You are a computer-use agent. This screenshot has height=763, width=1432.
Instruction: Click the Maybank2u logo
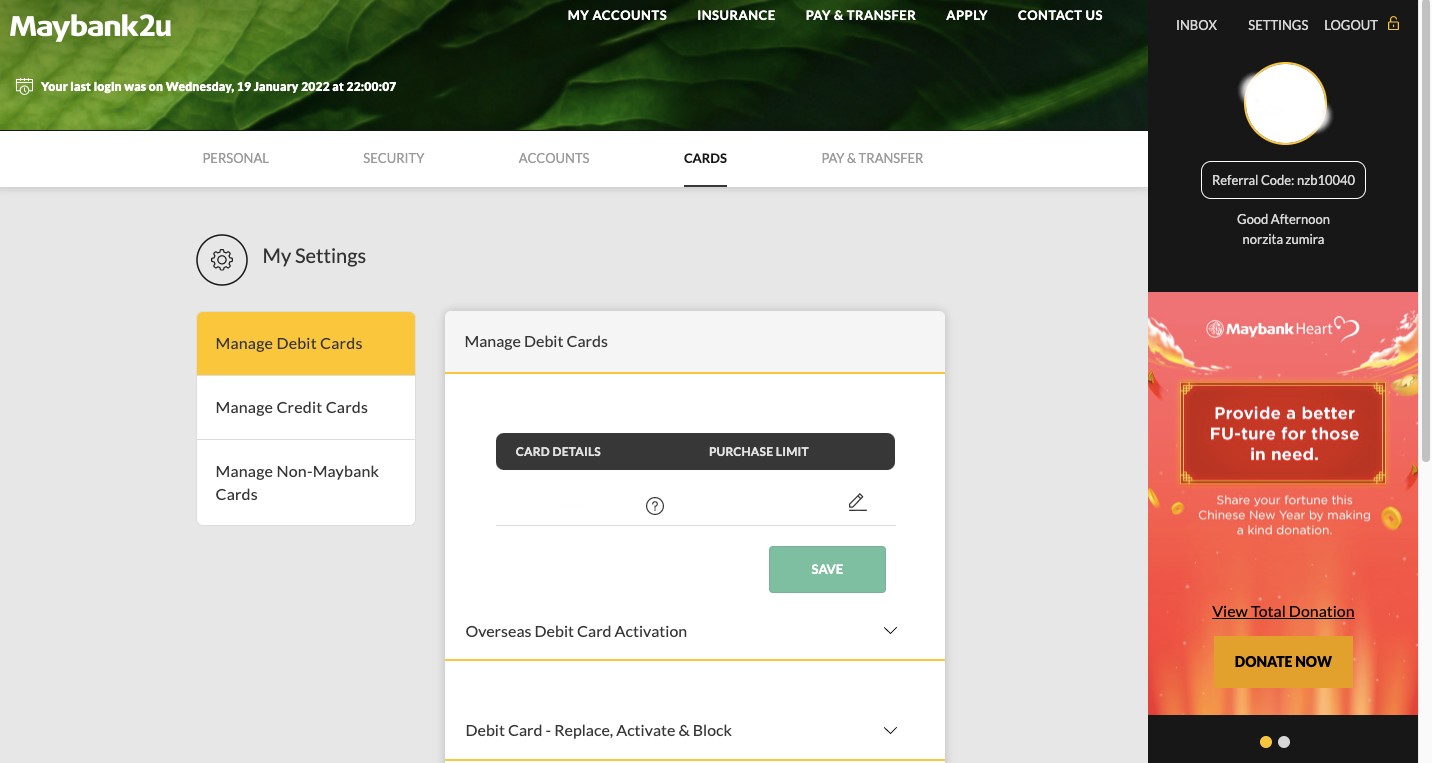click(90, 26)
